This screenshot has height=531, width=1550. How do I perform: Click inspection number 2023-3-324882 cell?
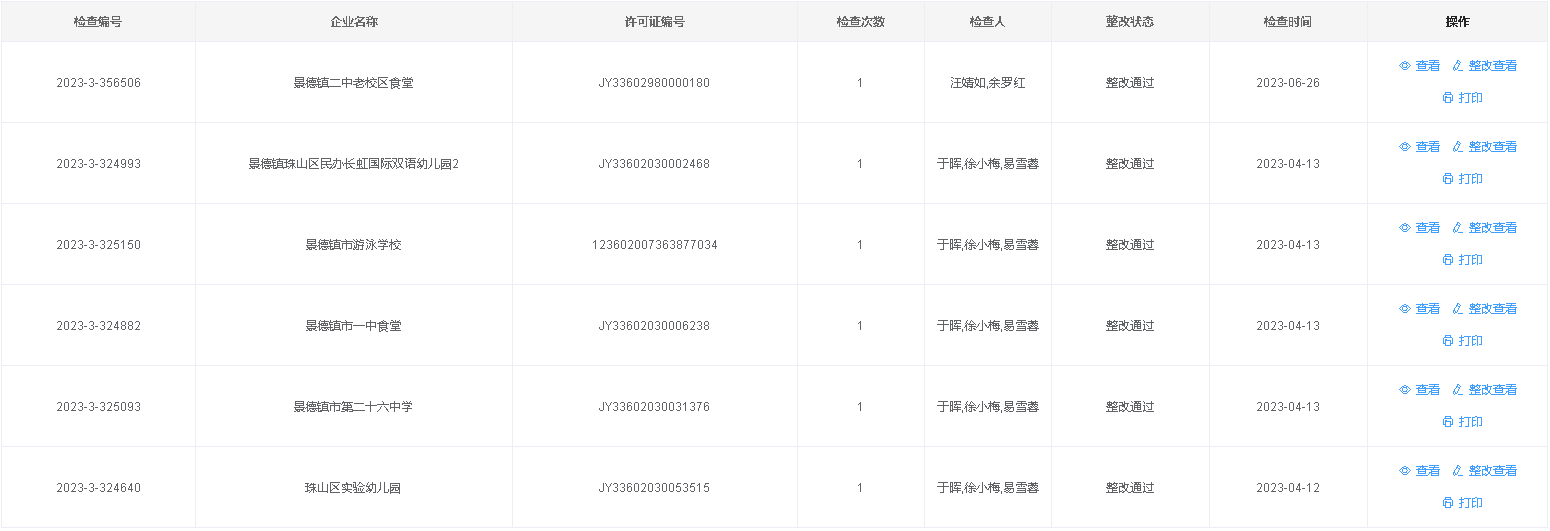(x=98, y=326)
